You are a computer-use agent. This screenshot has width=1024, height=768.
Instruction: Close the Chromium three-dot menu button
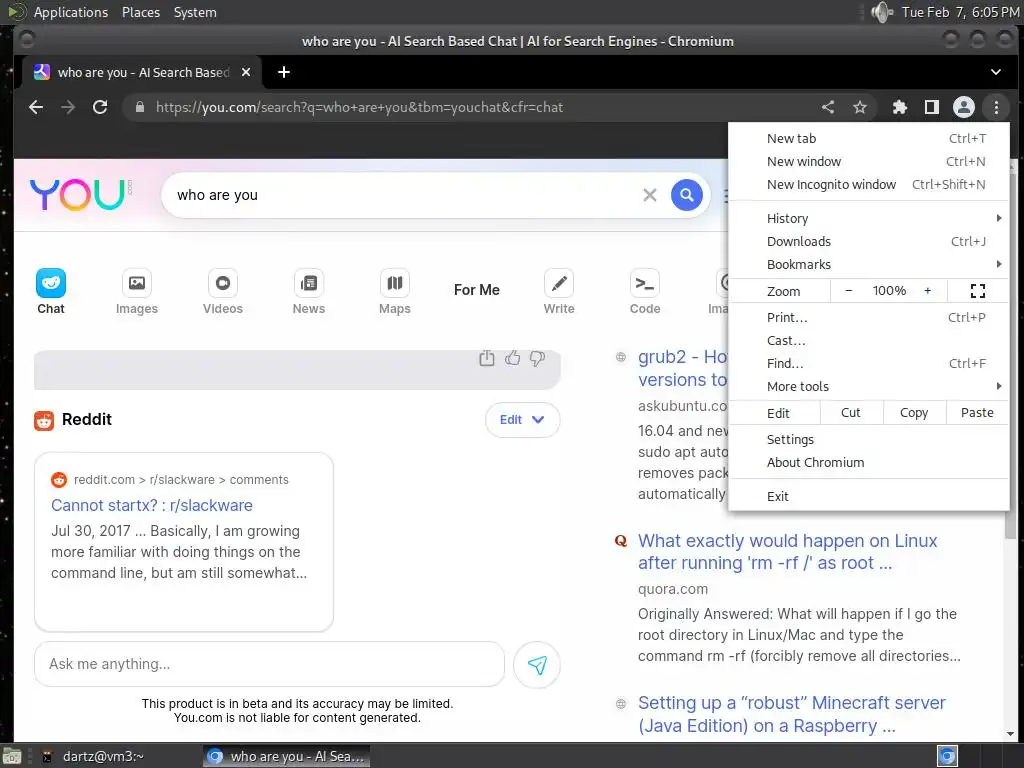[x=996, y=107]
